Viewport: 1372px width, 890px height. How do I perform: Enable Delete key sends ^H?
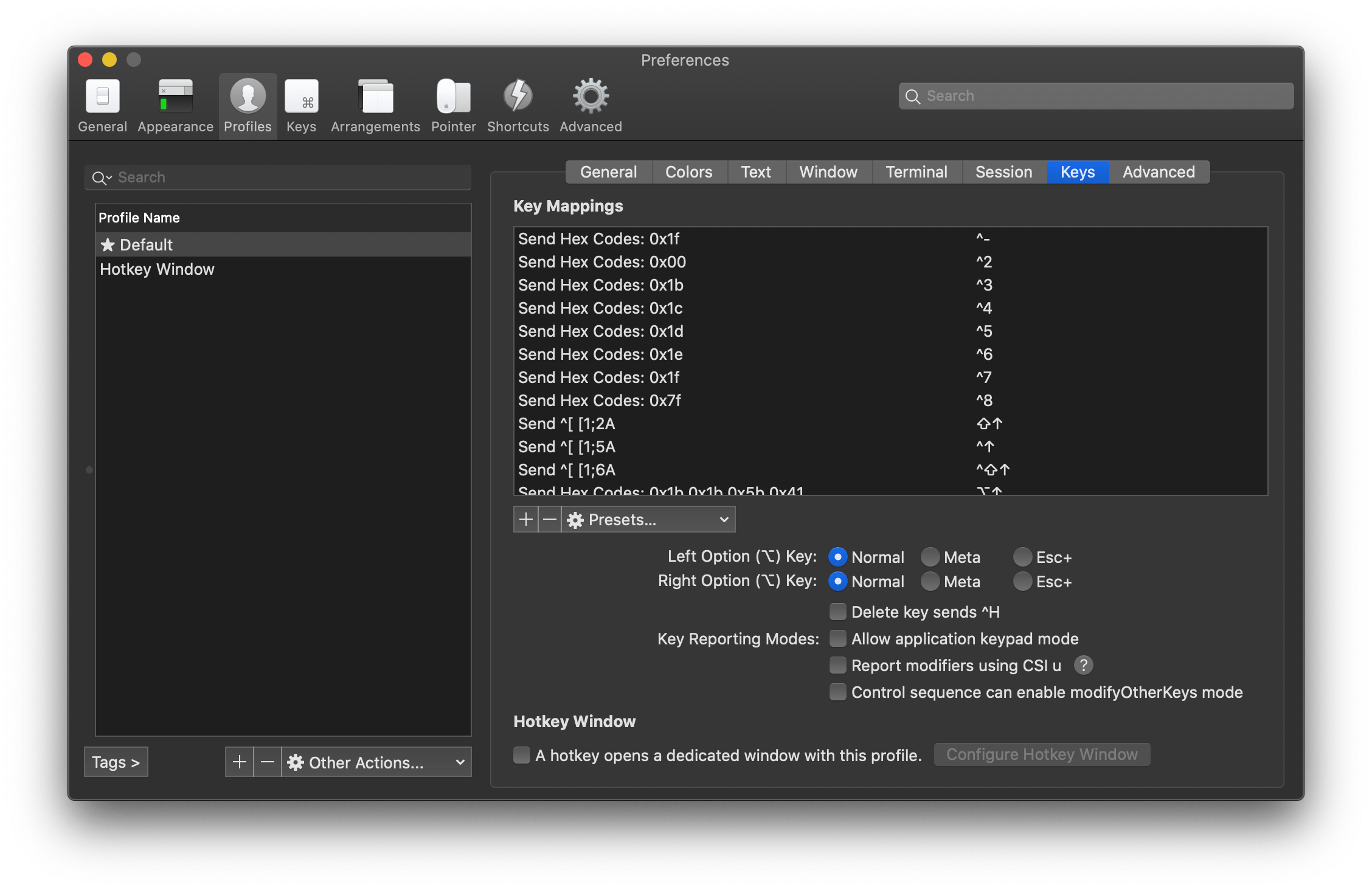point(838,612)
